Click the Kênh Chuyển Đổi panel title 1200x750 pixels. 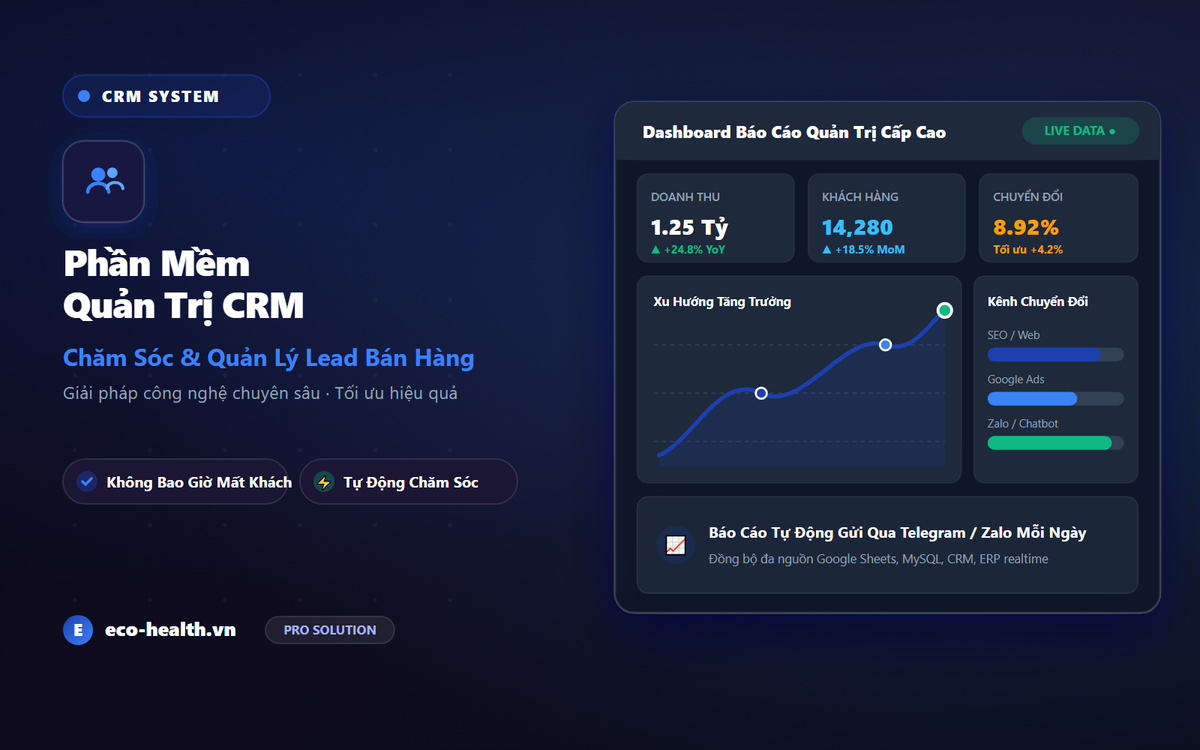(1038, 301)
